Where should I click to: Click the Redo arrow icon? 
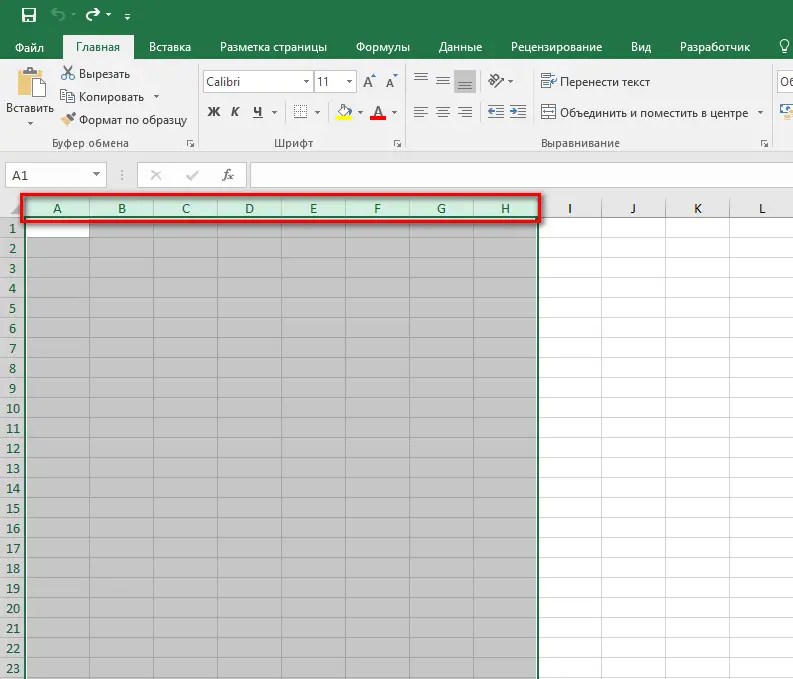click(x=93, y=15)
